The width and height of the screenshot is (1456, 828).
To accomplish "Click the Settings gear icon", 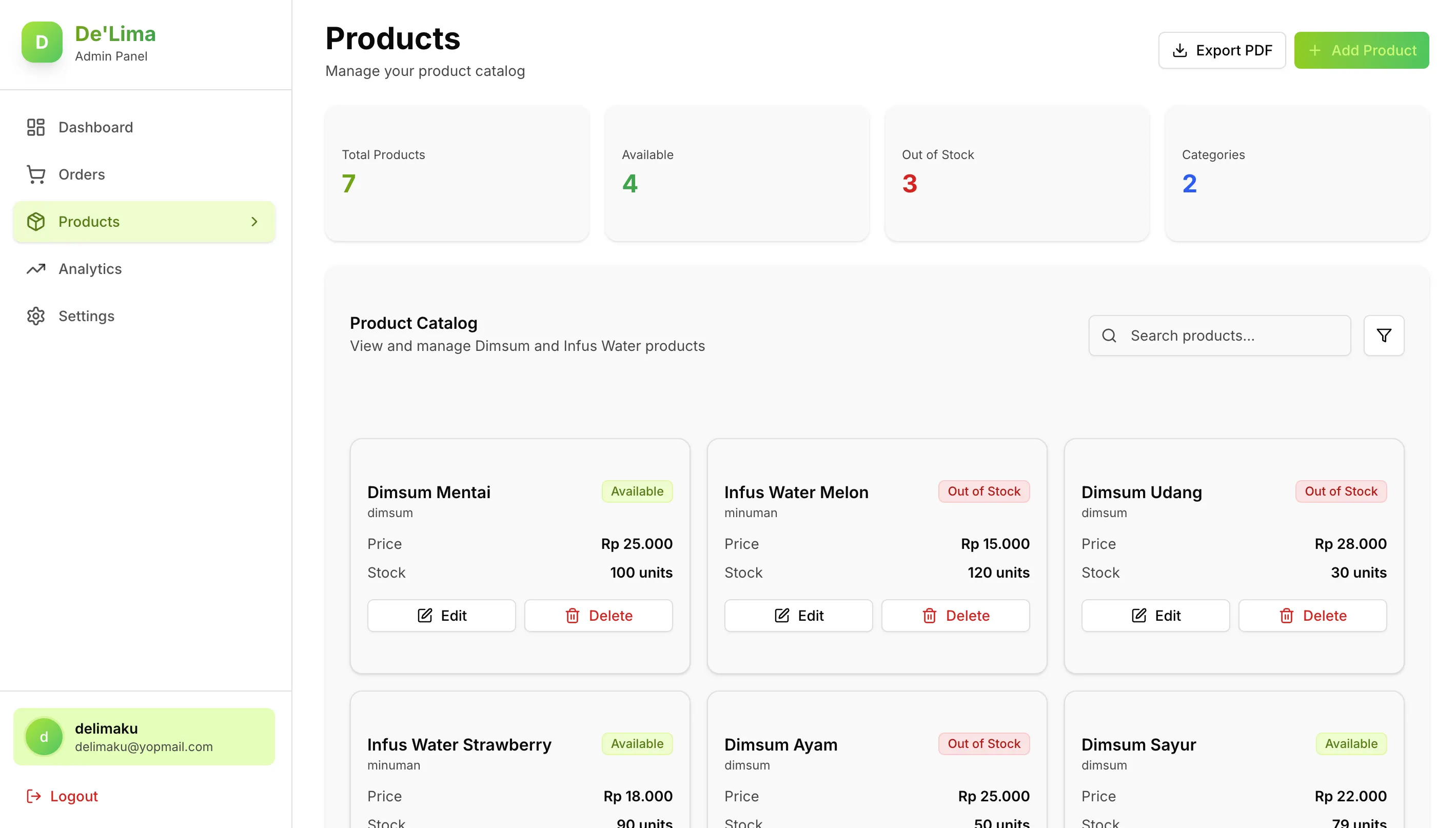I will point(36,316).
